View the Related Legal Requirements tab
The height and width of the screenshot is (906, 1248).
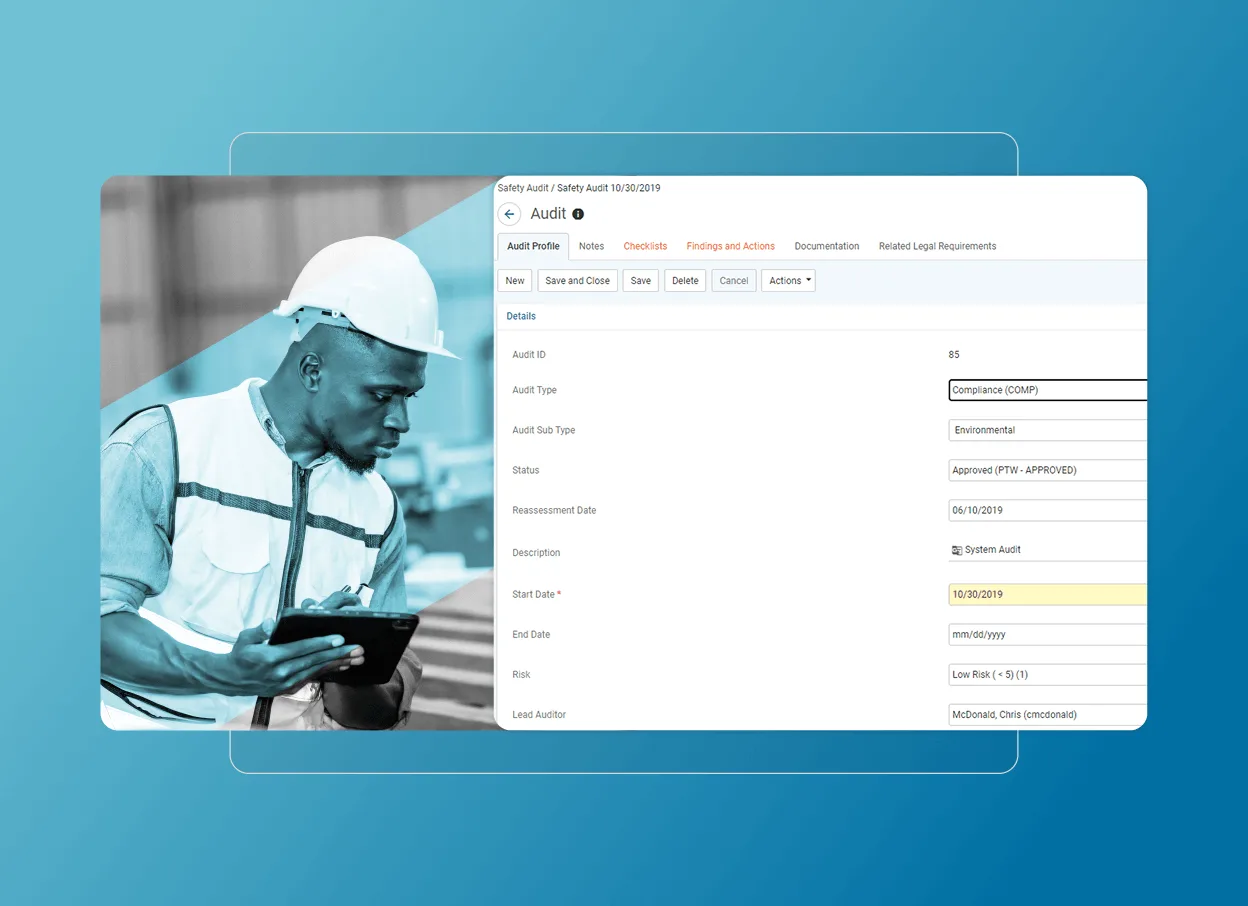937,246
